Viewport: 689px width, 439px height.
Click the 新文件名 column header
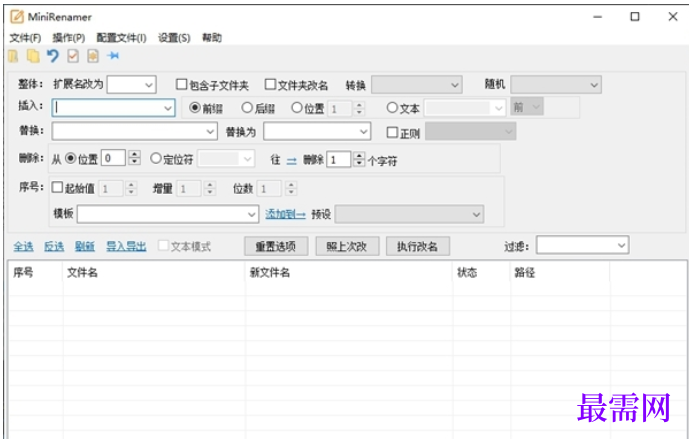tap(349, 272)
